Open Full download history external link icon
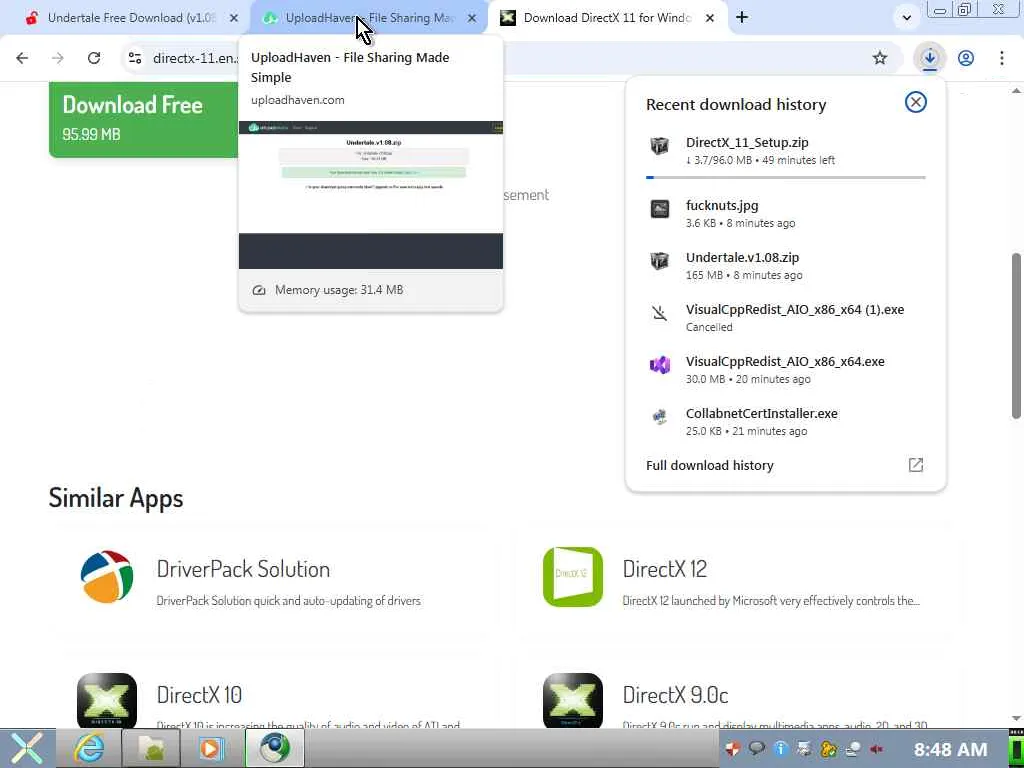The image size is (1024, 768). point(916,465)
